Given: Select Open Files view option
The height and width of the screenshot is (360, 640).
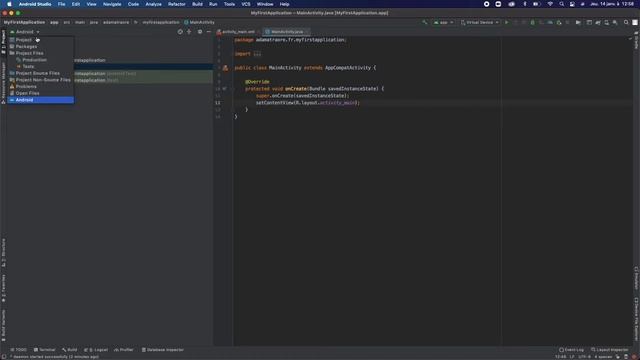Looking at the screenshot, I should [x=40, y=93].
